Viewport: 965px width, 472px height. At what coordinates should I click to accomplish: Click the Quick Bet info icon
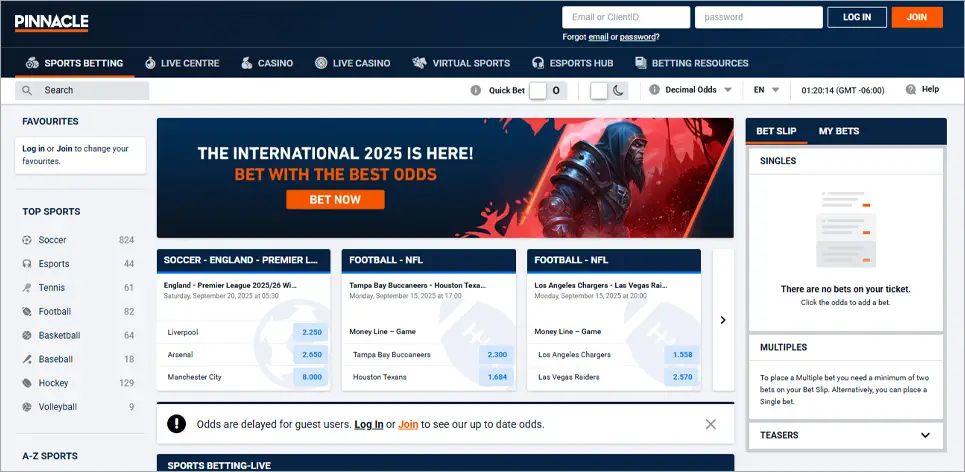[476, 90]
